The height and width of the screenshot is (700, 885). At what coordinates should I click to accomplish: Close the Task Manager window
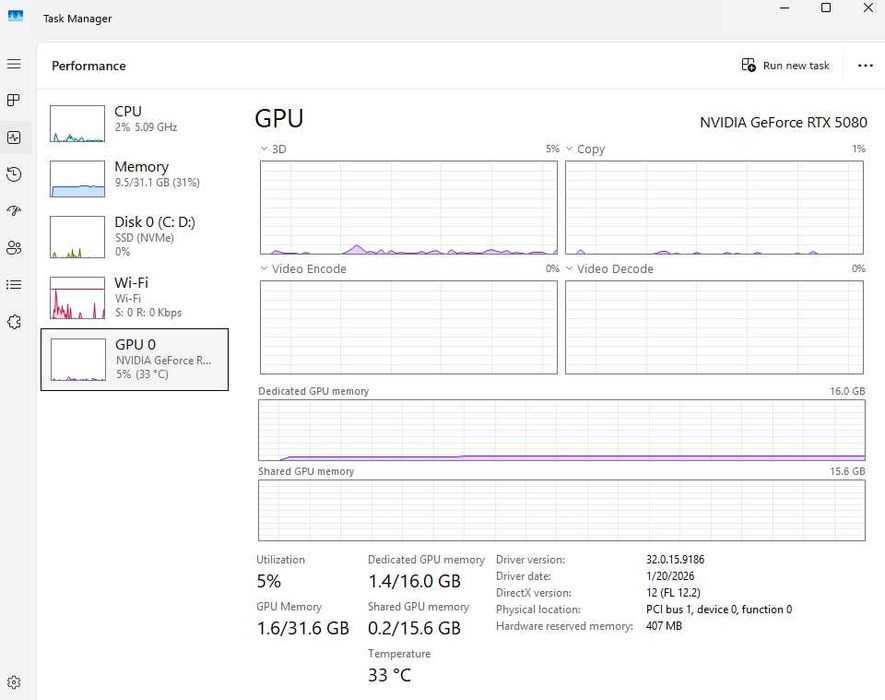tap(868, 8)
